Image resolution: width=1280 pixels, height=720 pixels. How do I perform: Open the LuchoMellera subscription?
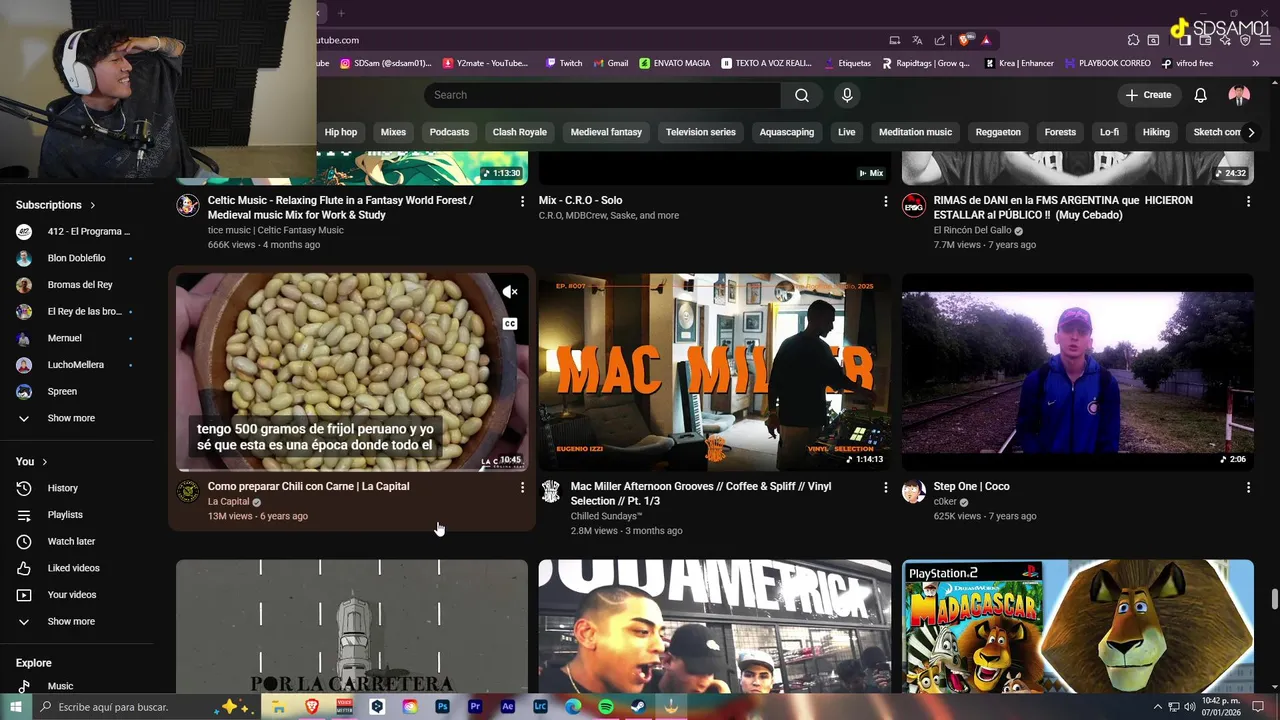tap(75, 365)
